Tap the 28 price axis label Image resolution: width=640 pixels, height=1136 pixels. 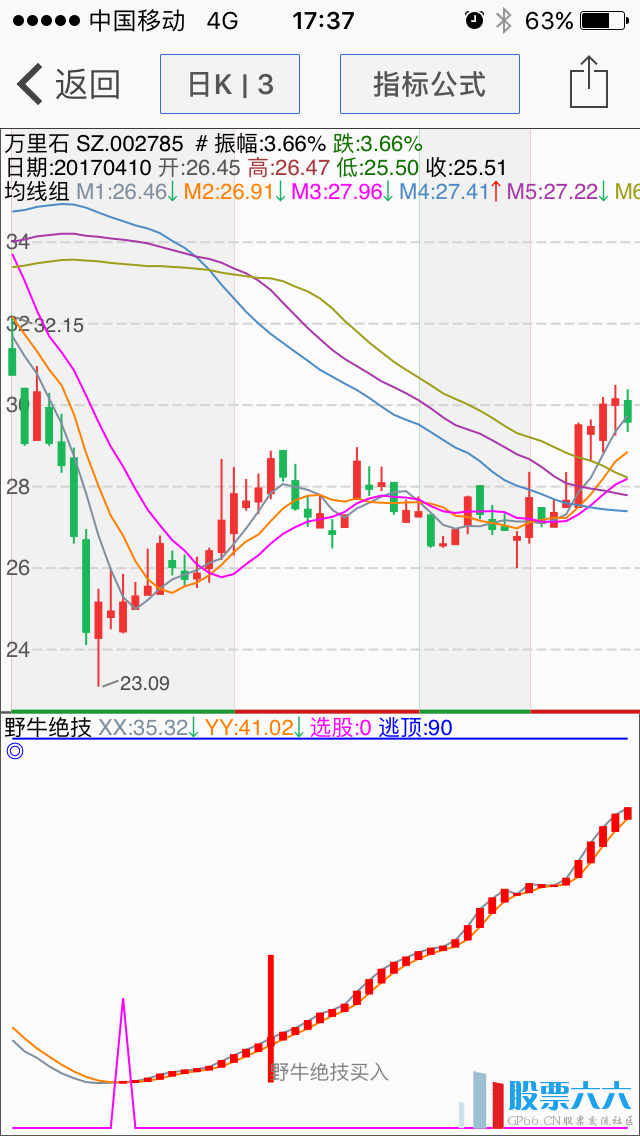click(x=17, y=486)
